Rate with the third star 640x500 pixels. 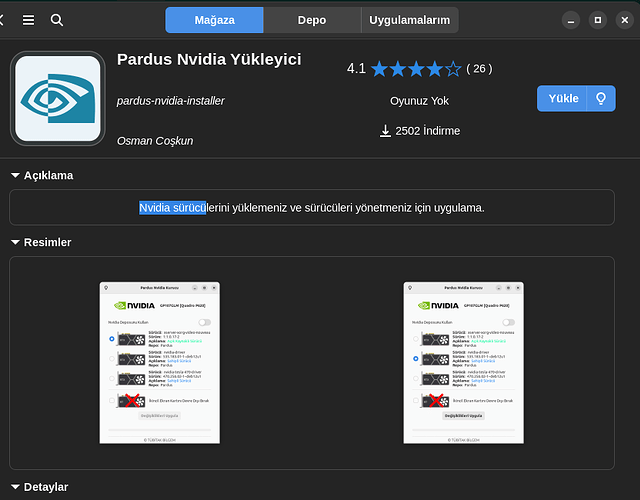pyautogui.click(x=416, y=69)
